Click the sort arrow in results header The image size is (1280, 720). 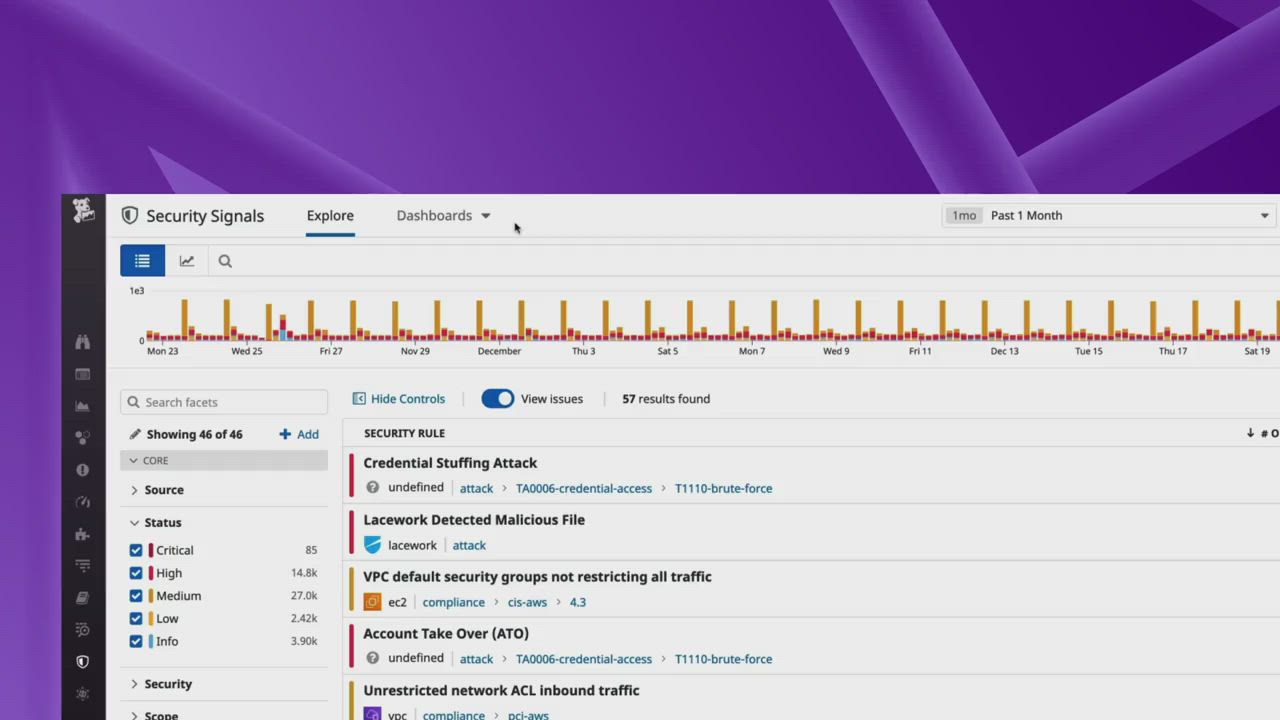(1250, 433)
